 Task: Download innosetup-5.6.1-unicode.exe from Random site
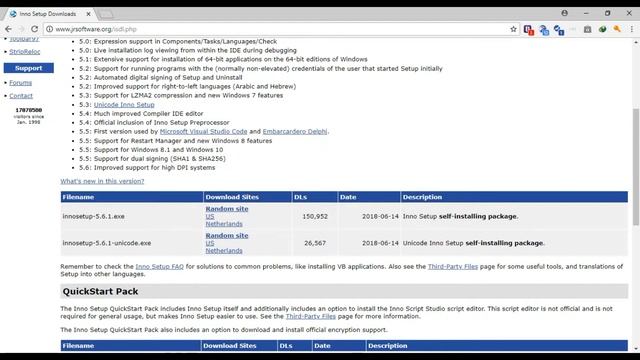coord(227,236)
